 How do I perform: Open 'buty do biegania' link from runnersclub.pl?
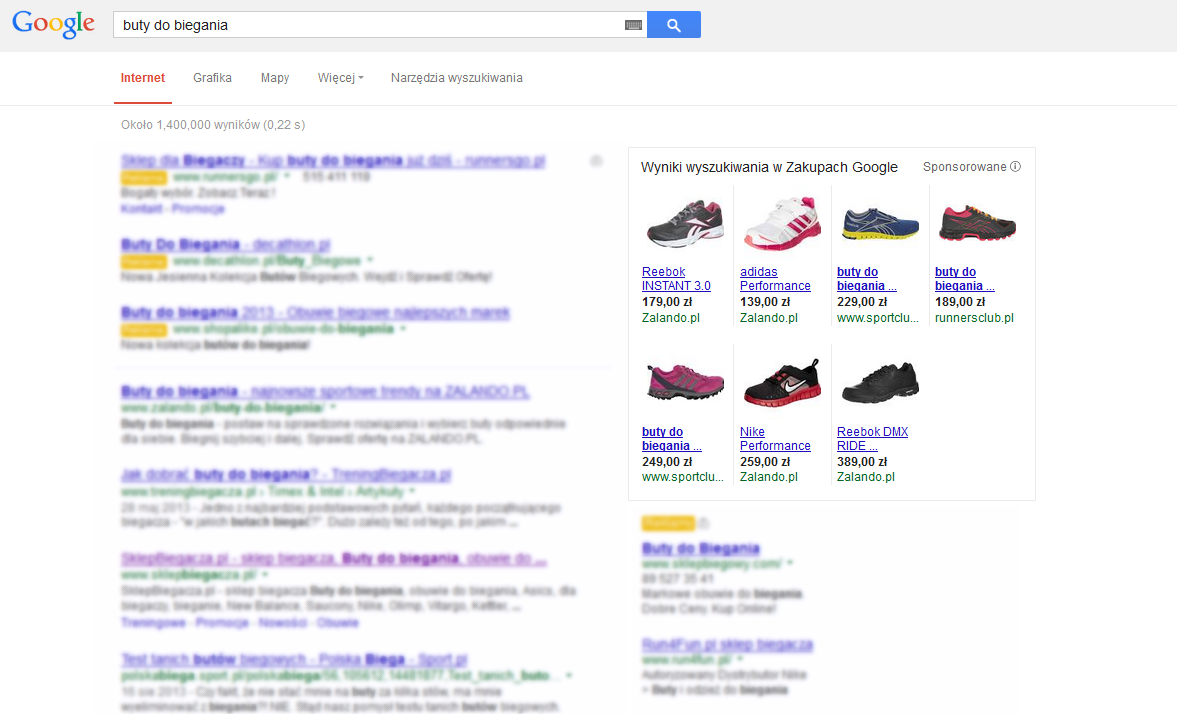pos(965,279)
